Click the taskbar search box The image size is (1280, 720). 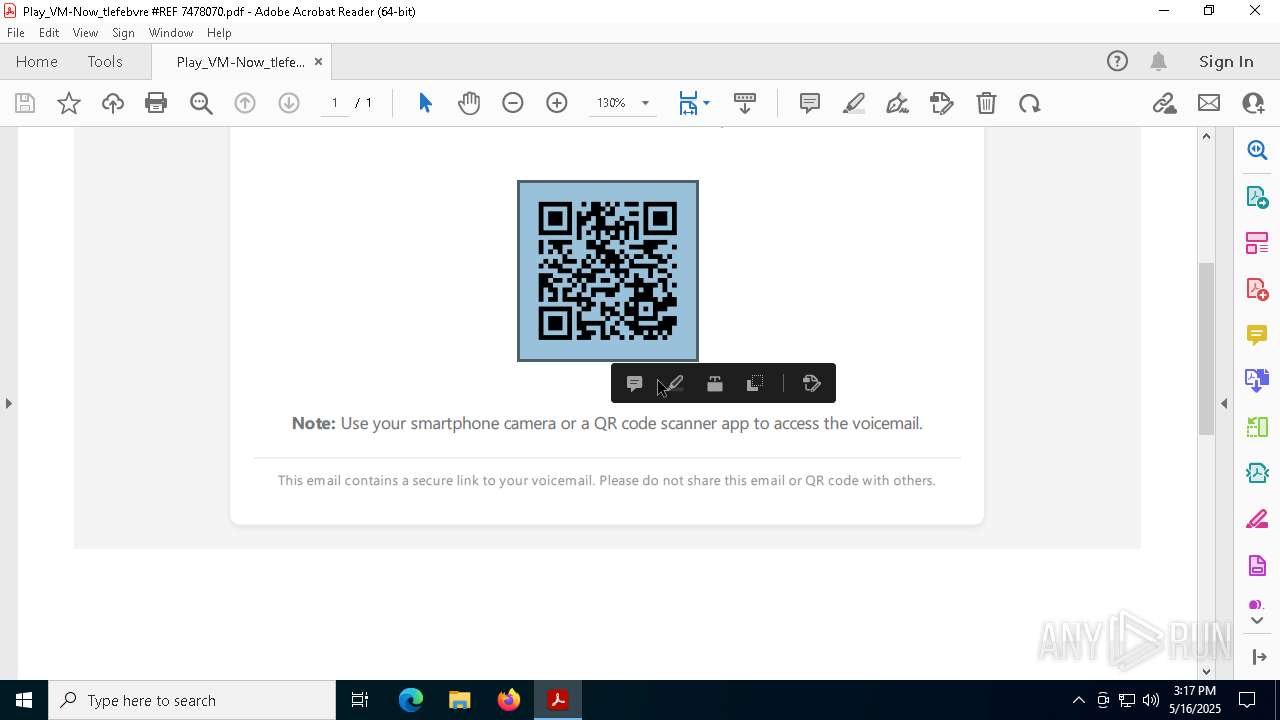pyautogui.click(x=192, y=700)
